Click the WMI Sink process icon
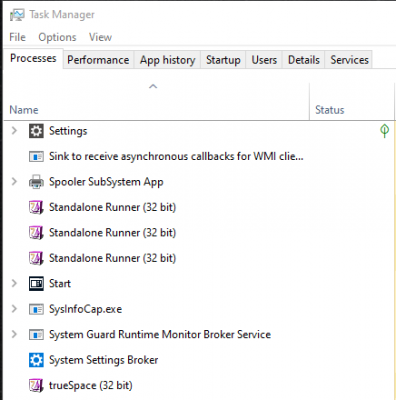Viewport: 396px width, 400px height. click(36, 156)
